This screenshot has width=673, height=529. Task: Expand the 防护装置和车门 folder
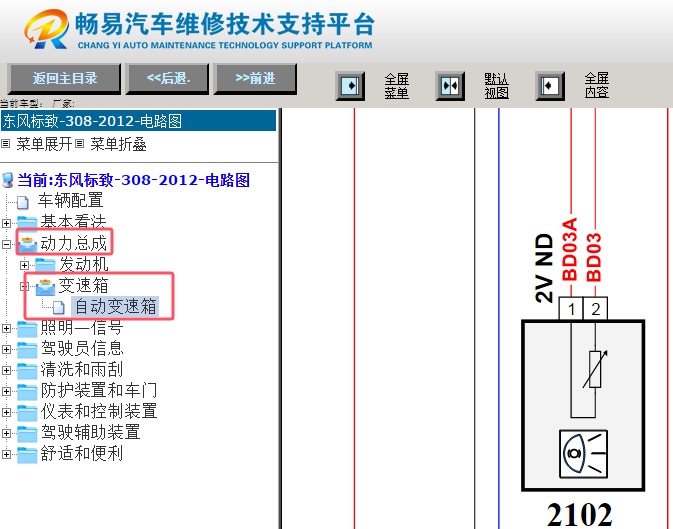click(x=6, y=391)
